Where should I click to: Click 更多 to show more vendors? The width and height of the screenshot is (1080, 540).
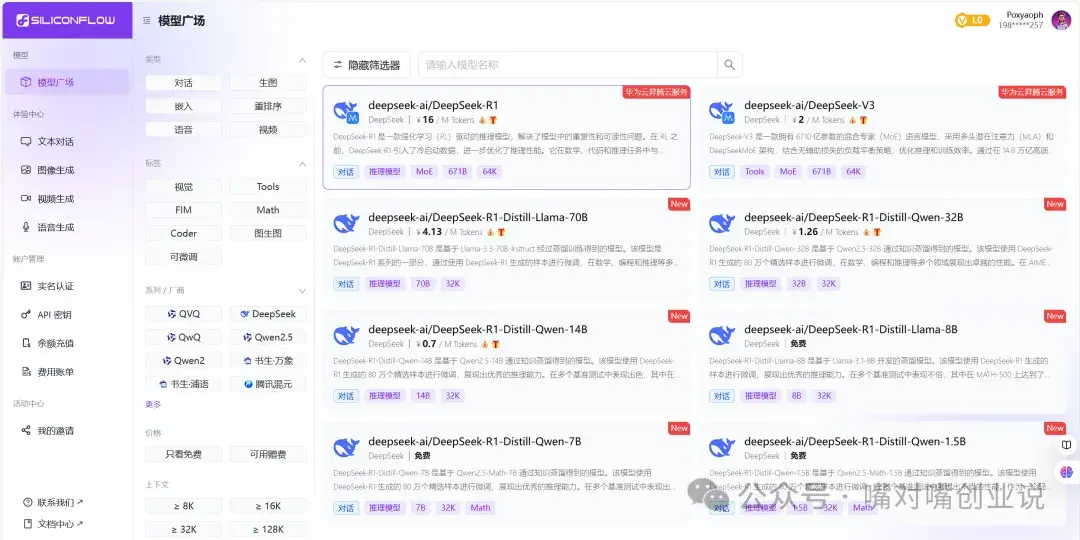point(153,404)
